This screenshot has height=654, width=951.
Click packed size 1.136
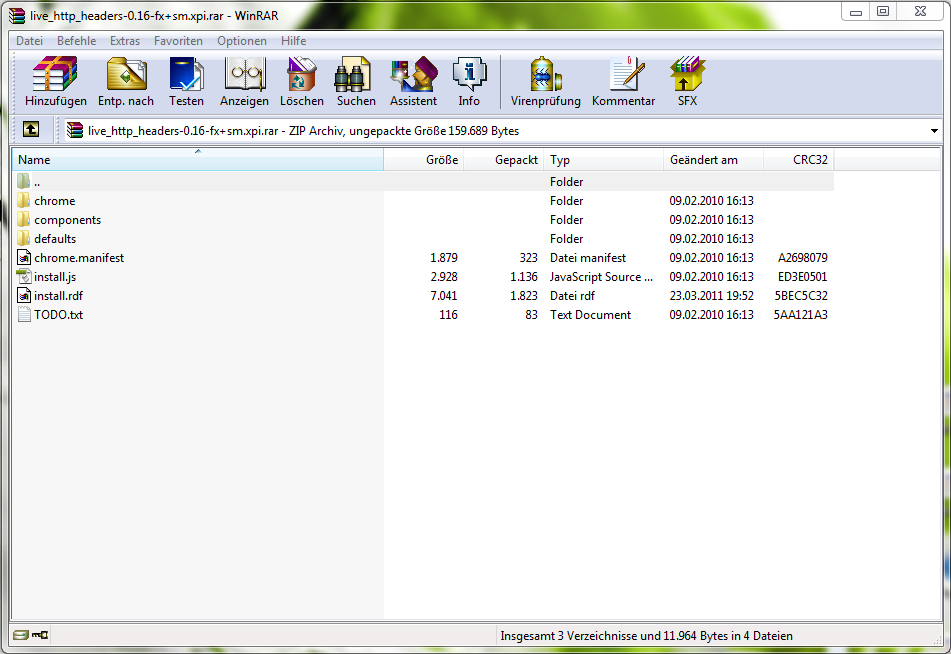[x=523, y=277]
